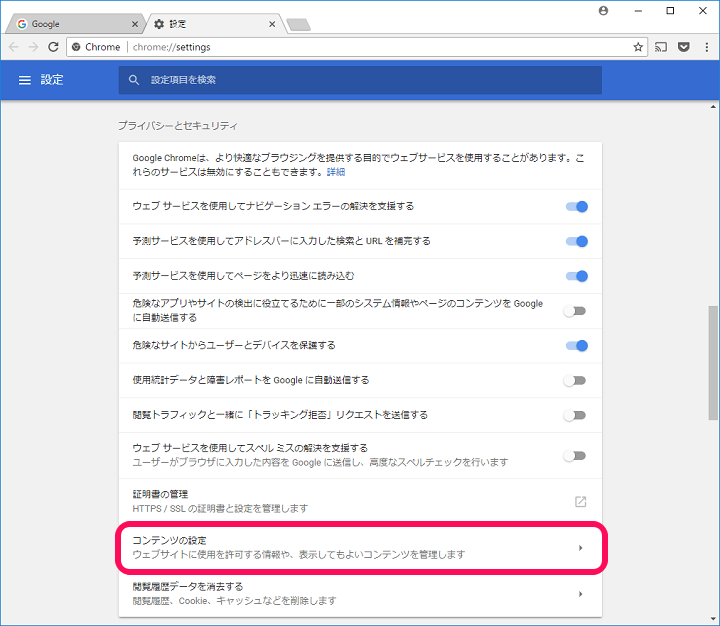Expand 閲覧履歴データを消去する with its arrow

click(x=580, y=594)
